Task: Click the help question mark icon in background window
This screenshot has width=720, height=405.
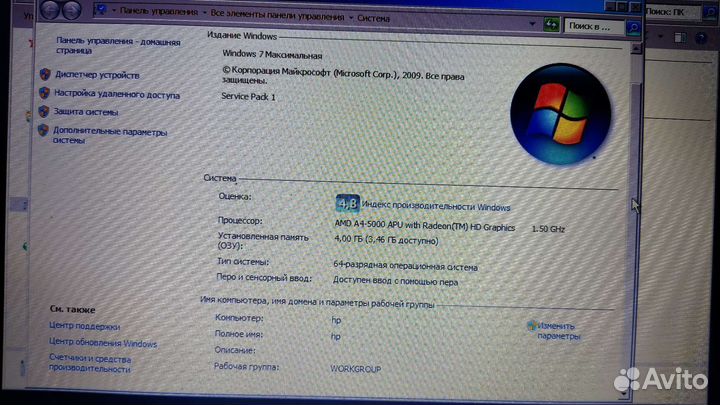Action: (701, 38)
